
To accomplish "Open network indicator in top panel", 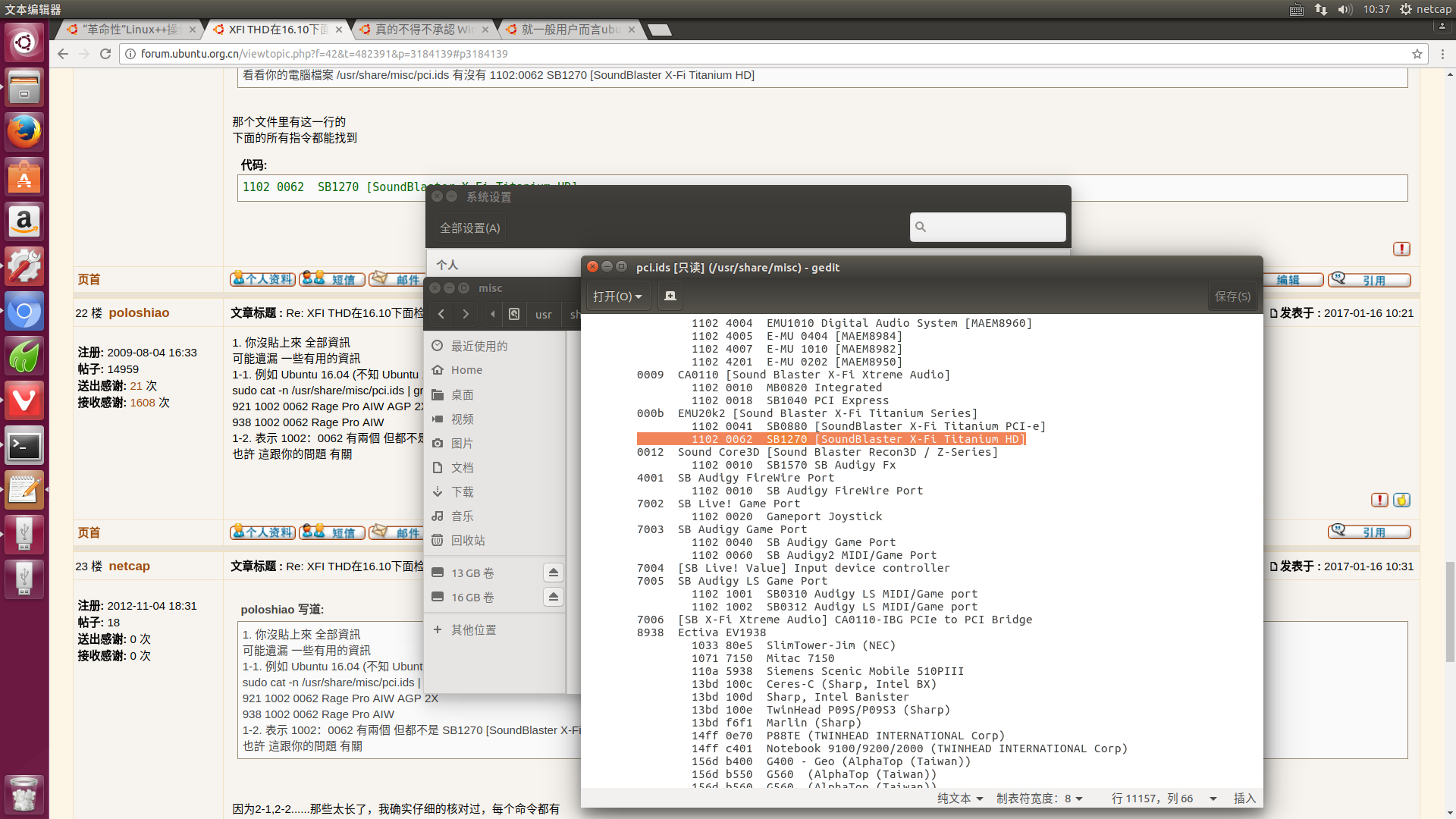I will 1321,9.
